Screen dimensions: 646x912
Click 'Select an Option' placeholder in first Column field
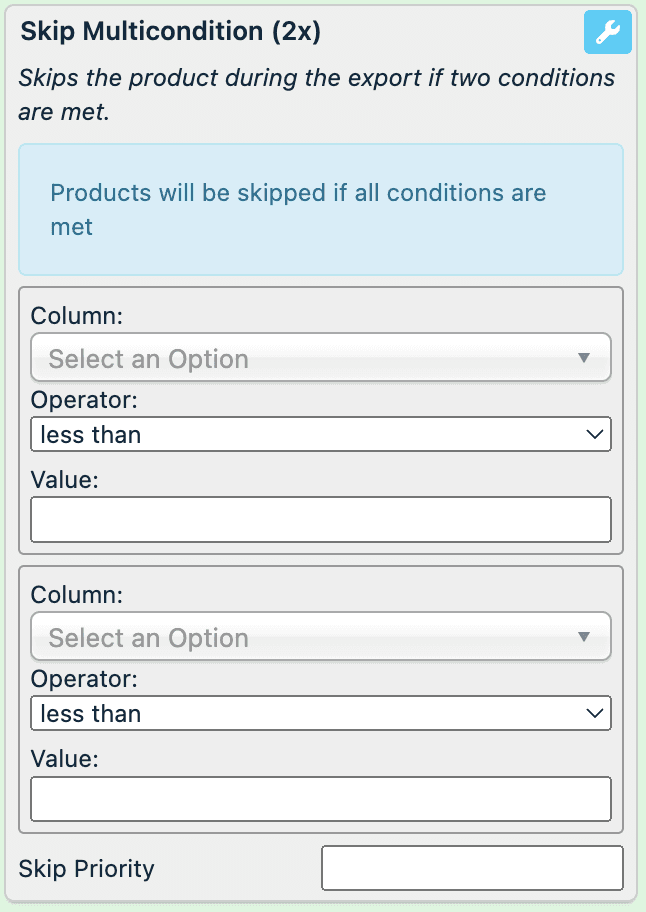(x=149, y=359)
